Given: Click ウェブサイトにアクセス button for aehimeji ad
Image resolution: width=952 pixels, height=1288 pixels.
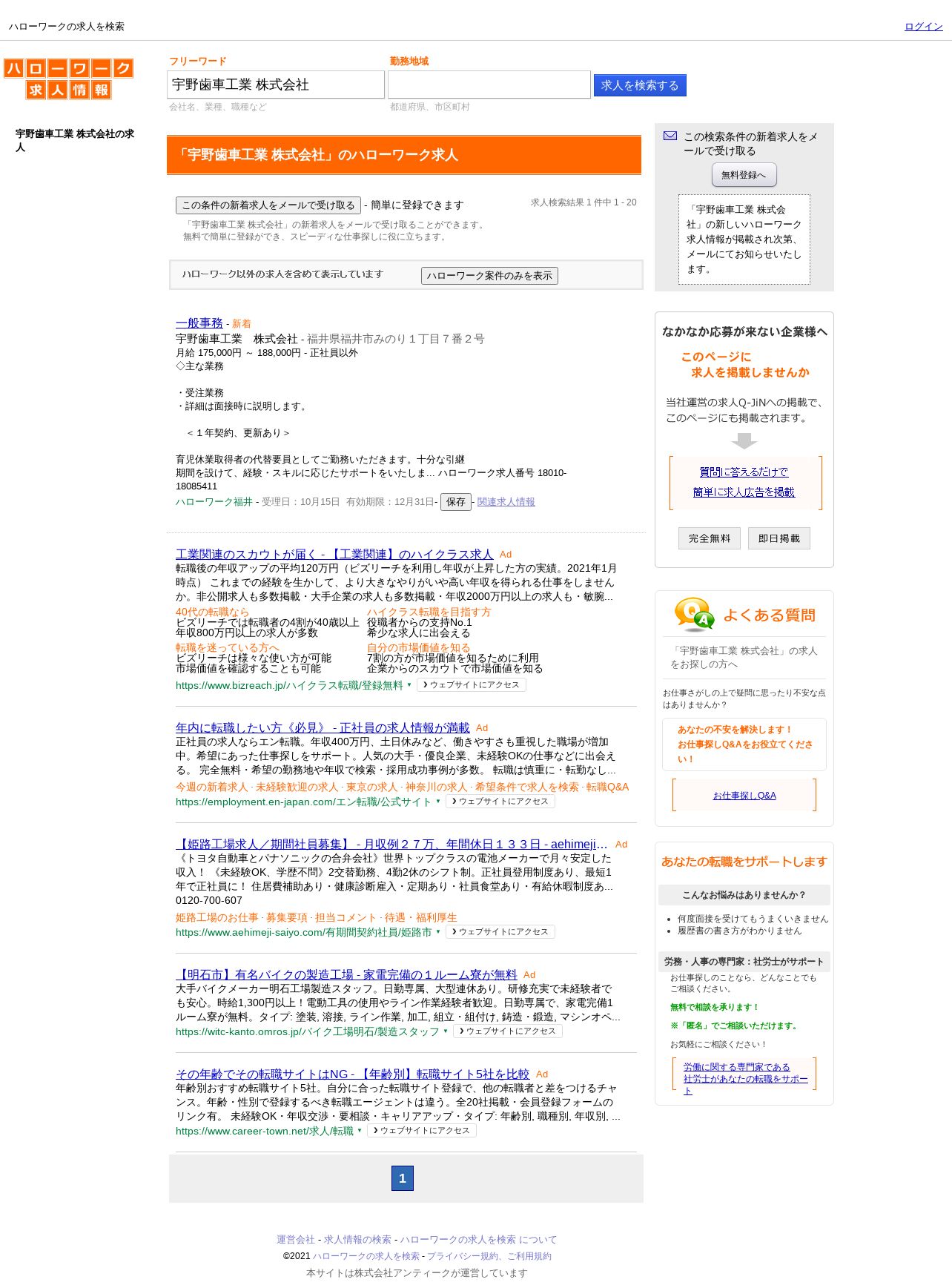Looking at the screenshot, I should (500, 932).
